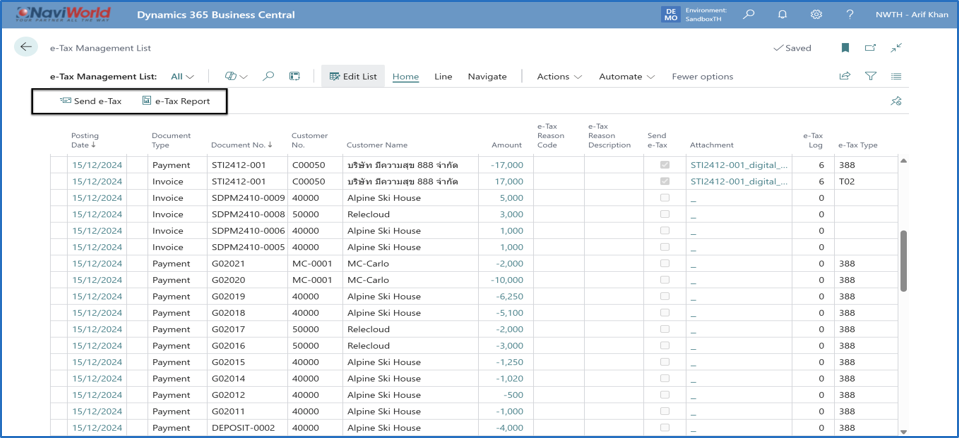Switch layout using the list view icon
Viewport: 959px width, 438px height.
(896, 76)
